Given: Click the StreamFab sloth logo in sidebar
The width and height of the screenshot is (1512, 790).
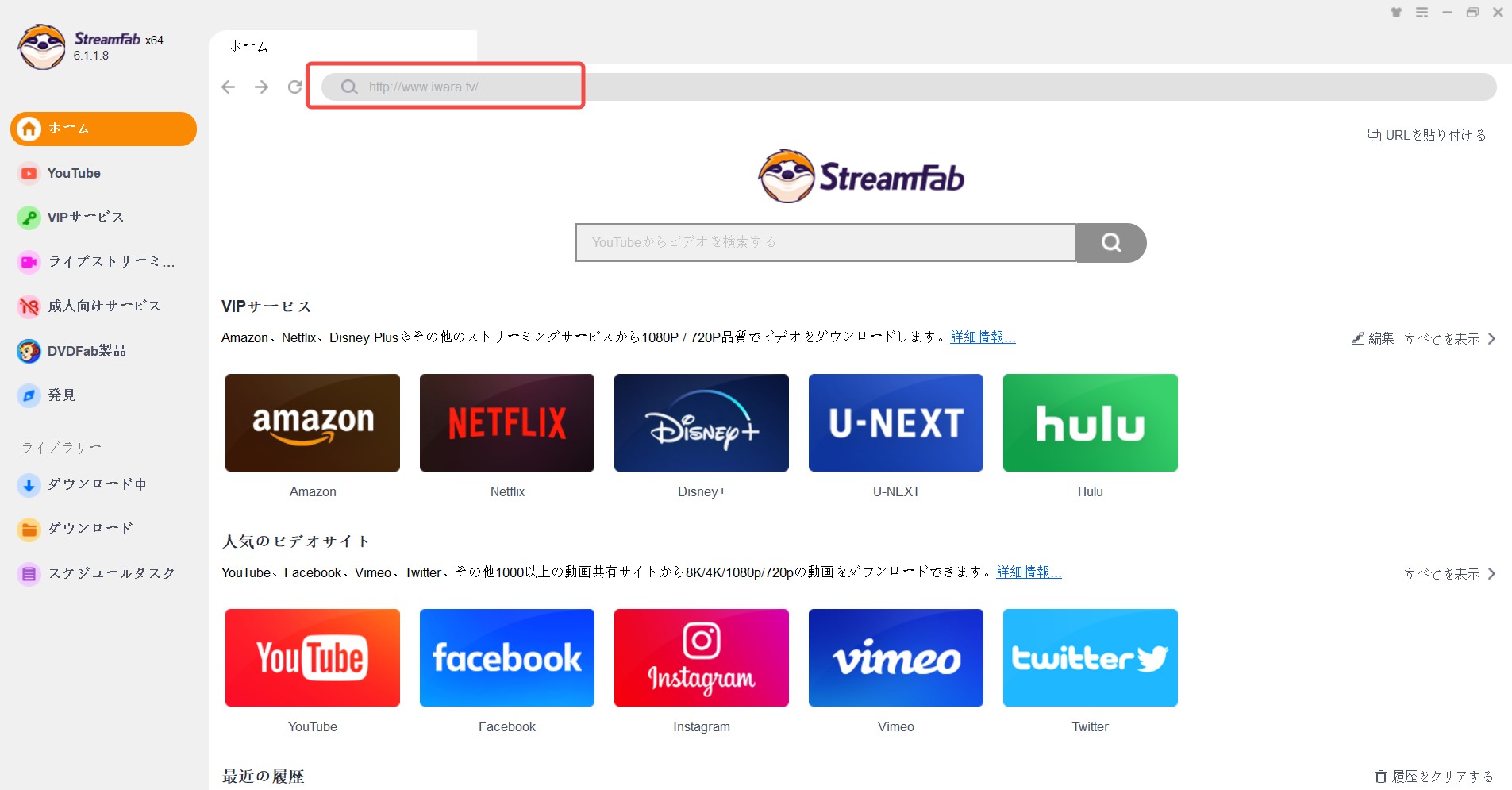Looking at the screenshot, I should (42, 47).
